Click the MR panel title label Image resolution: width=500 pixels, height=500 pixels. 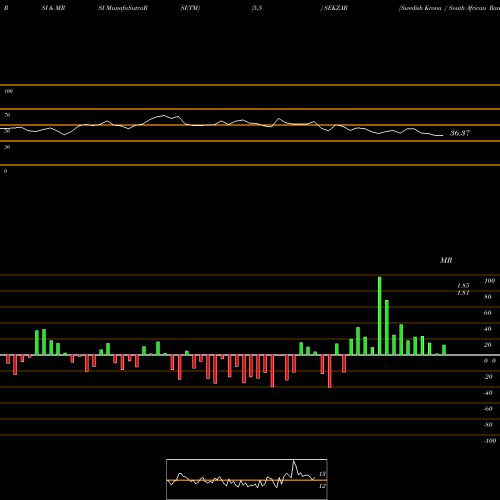[x=446, y=260]
